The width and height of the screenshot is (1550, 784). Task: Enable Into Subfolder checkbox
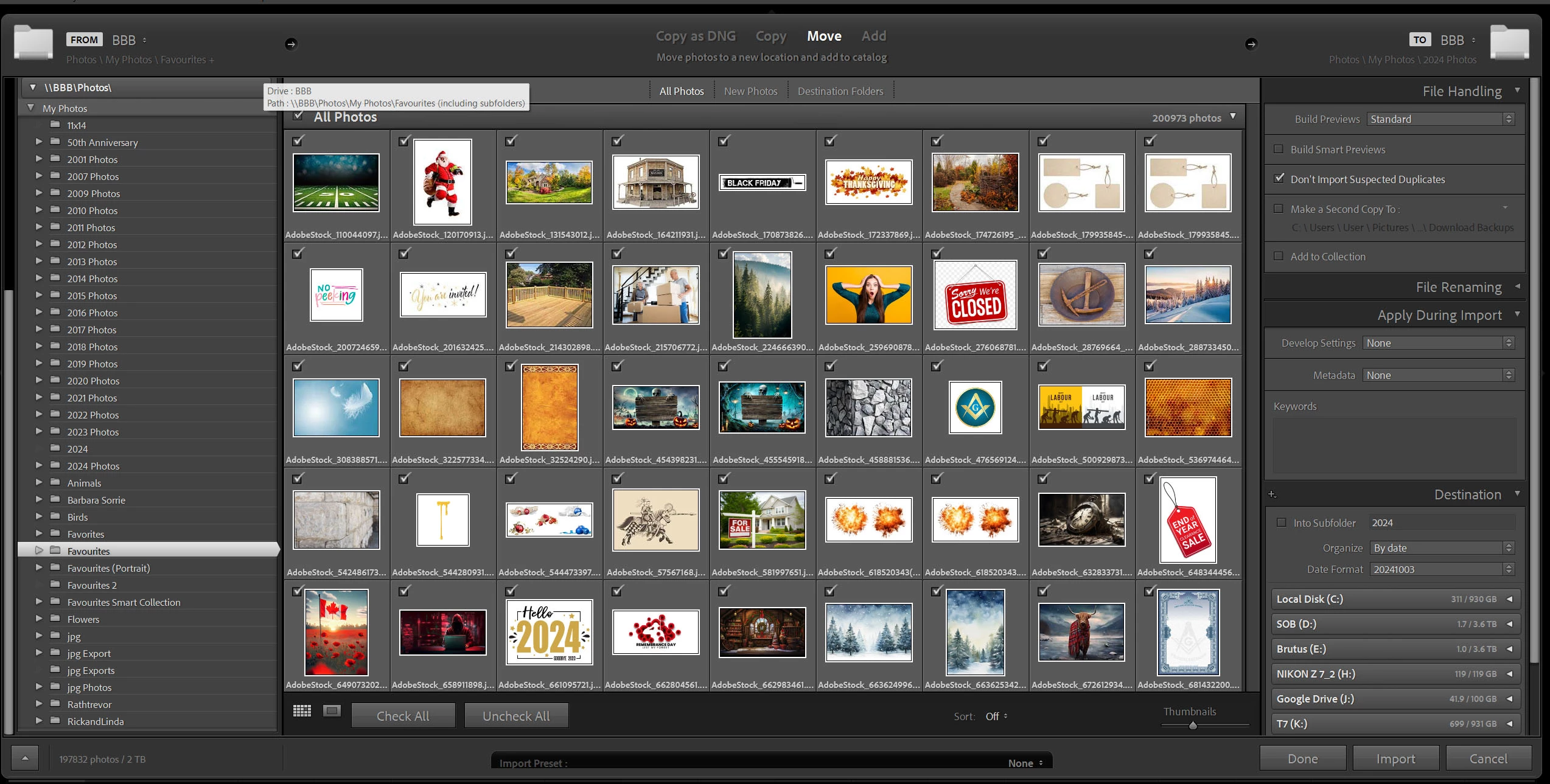pos(1282,522)
